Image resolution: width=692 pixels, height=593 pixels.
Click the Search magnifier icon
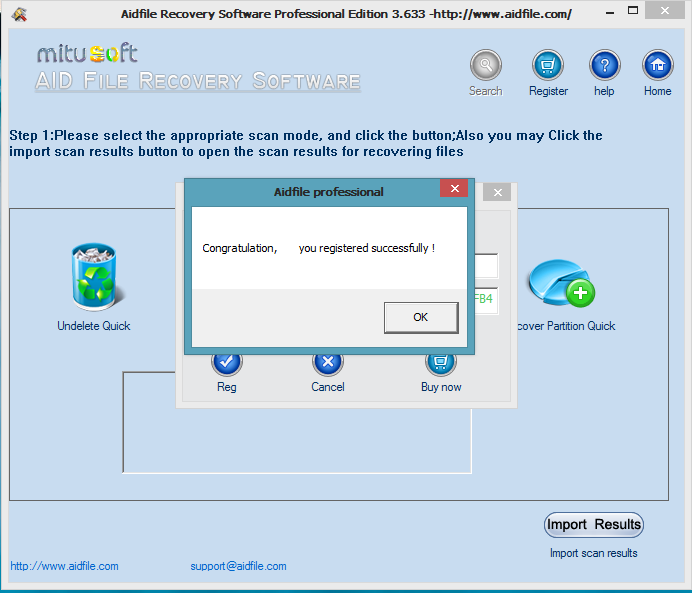(485, 65)
